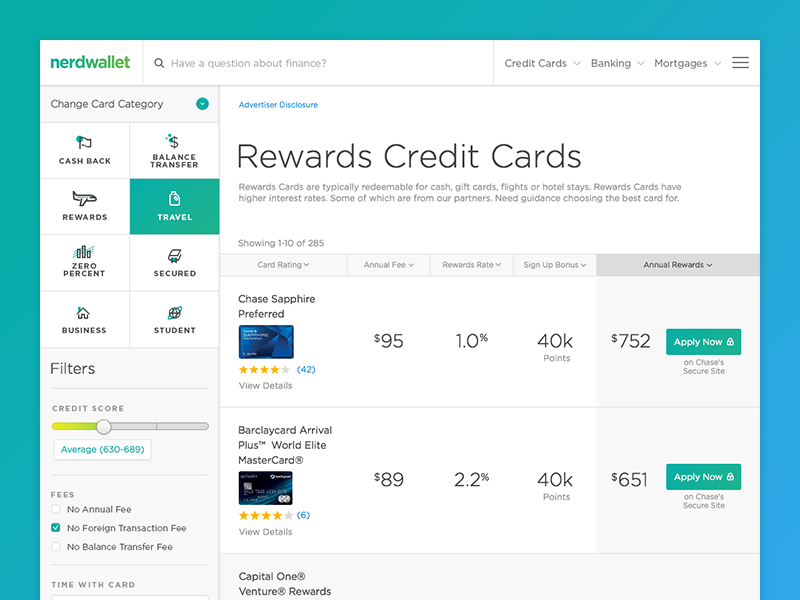800x600 pixels.
Task: Click the Chase Sapphire Preferred card name
Action: [x=277, y=306]
